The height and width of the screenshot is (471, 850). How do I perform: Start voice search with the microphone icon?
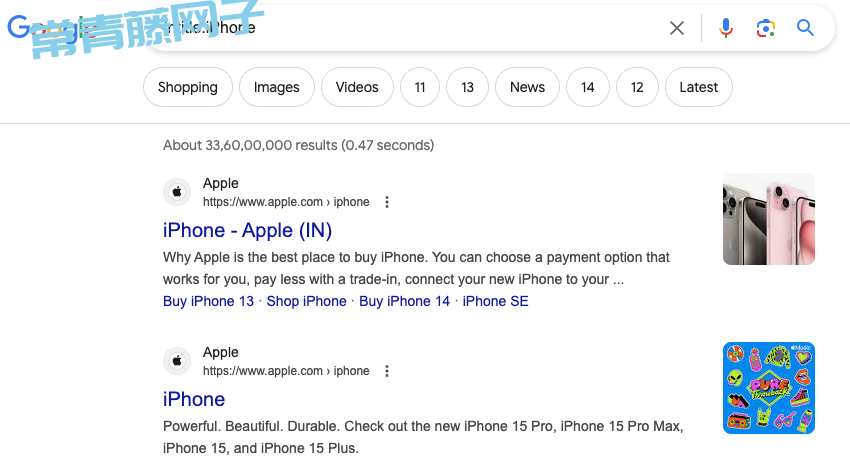(x=725, y=28)
